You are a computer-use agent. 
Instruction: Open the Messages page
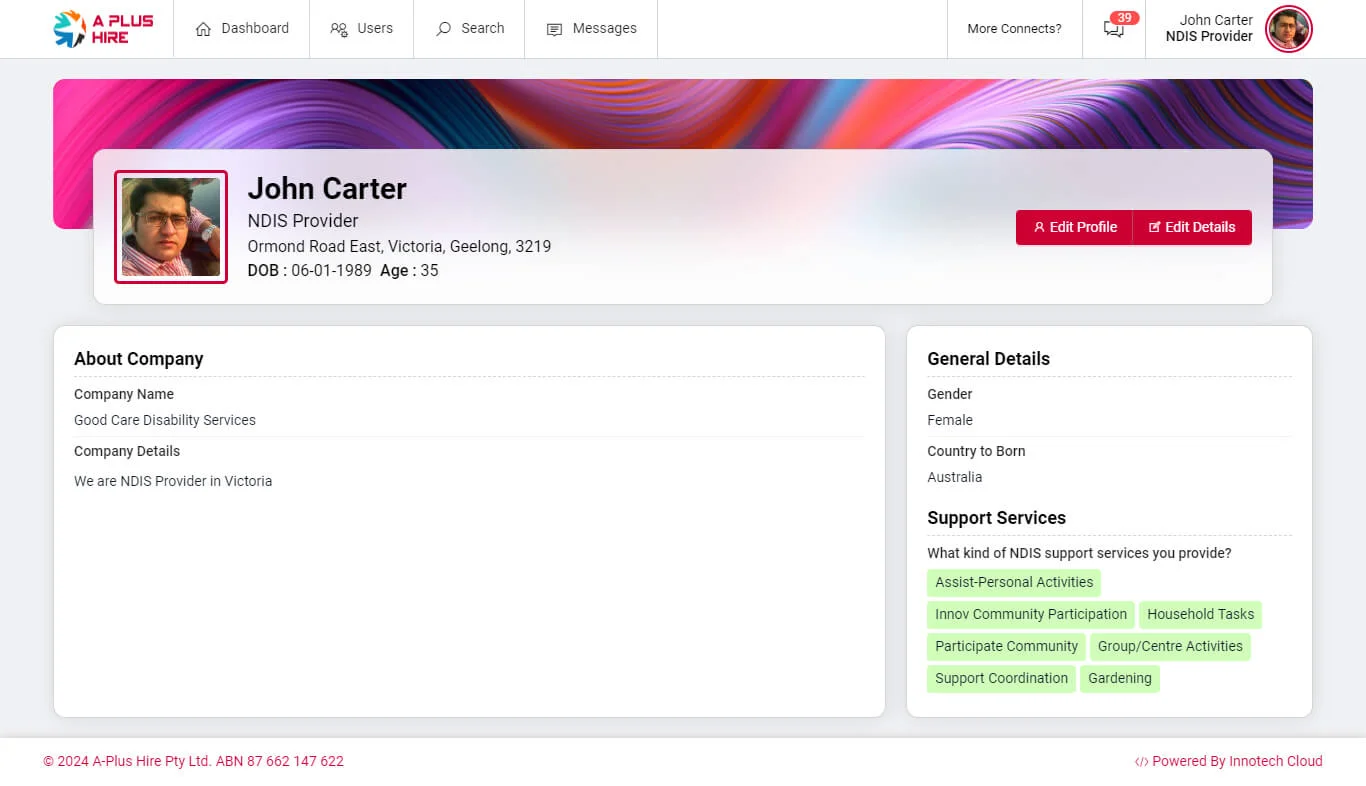pos(604,28)
